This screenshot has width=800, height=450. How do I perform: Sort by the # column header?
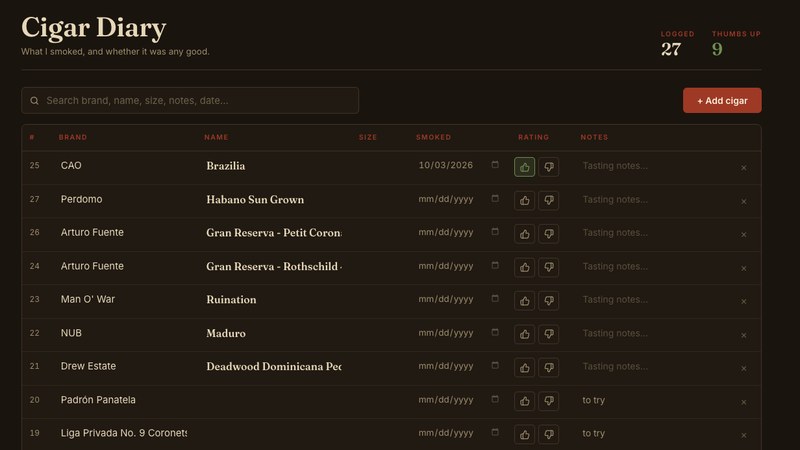(x=32, y=137)
